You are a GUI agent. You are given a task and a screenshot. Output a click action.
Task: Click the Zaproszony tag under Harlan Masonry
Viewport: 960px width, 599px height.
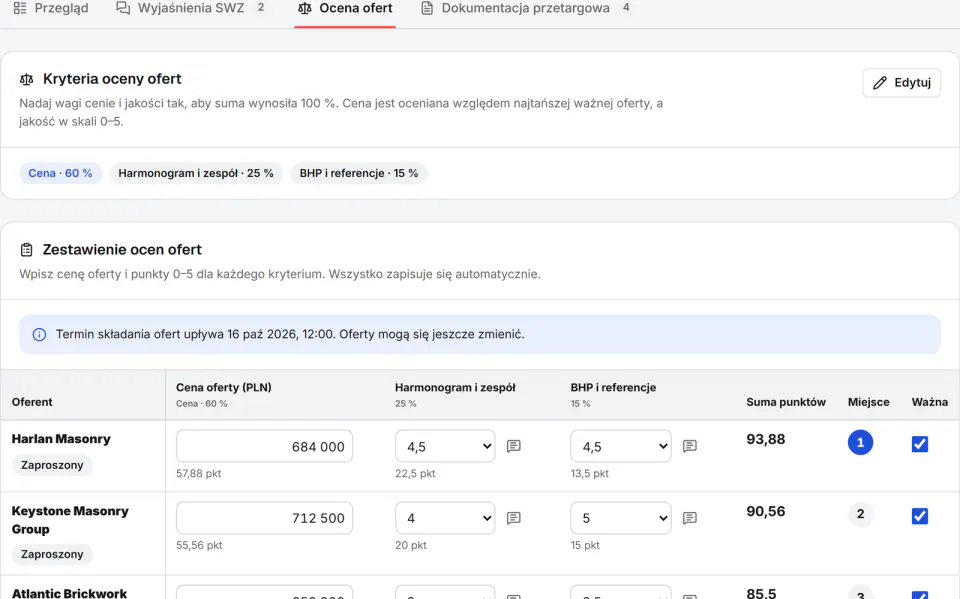point(52,465)
